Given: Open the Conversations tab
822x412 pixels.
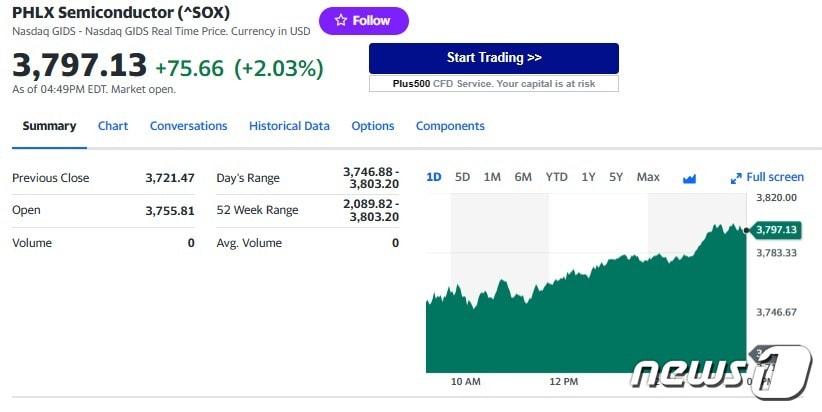Looking at the screenshot, I should tap(188, 126).
